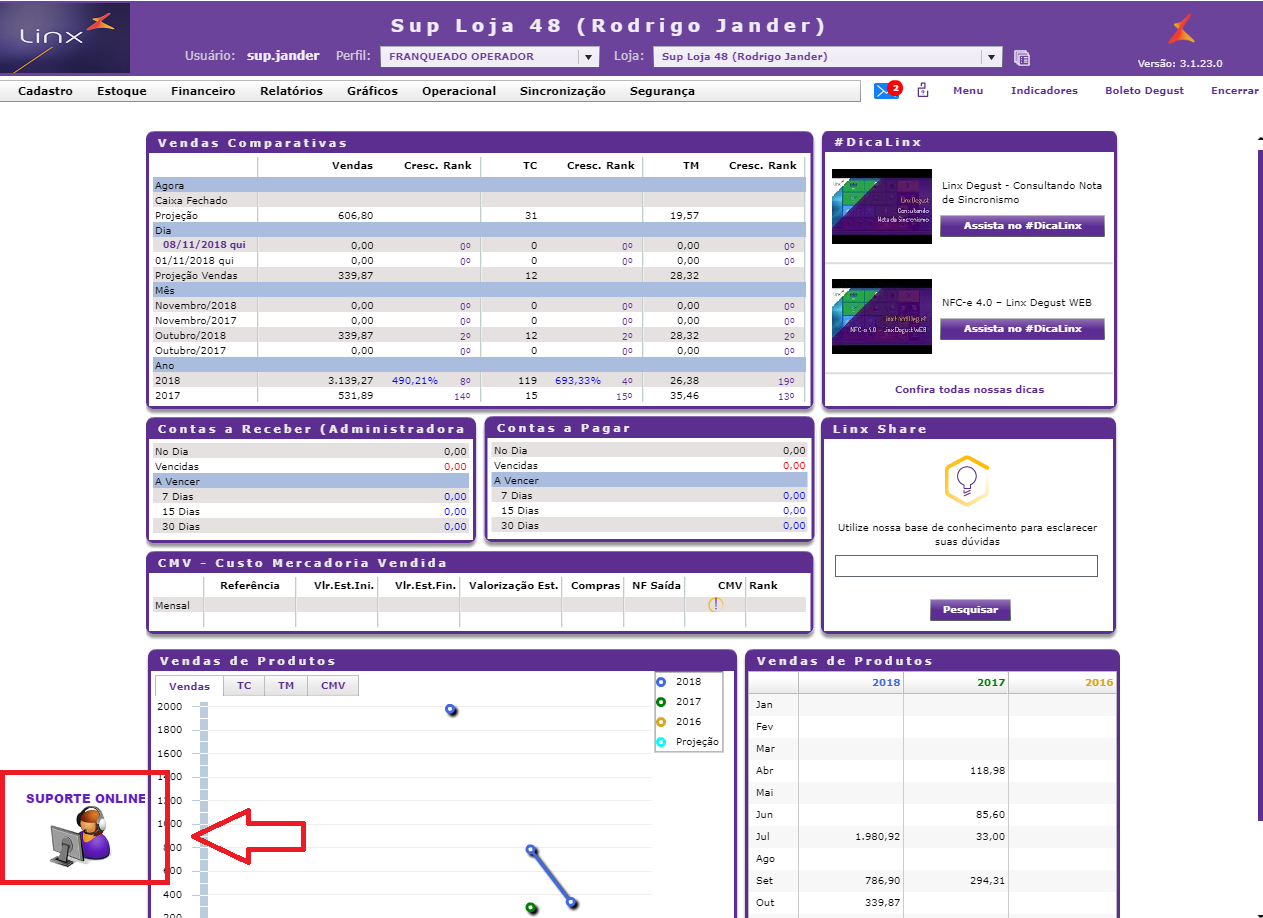
Task: Click Encerrar to log out
Action: [x=1235, y=90]
